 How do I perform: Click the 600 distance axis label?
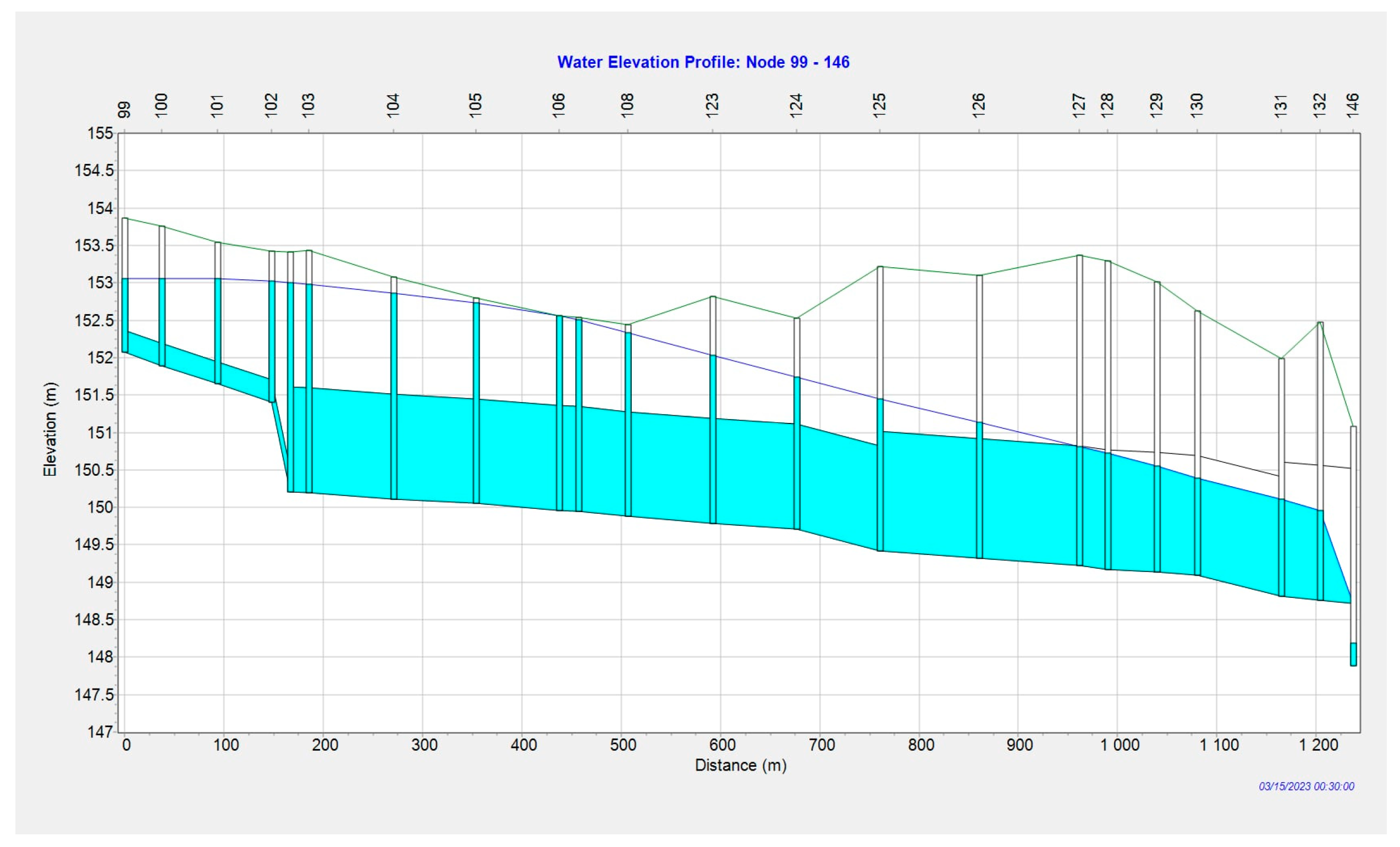(x=722, y=745)
